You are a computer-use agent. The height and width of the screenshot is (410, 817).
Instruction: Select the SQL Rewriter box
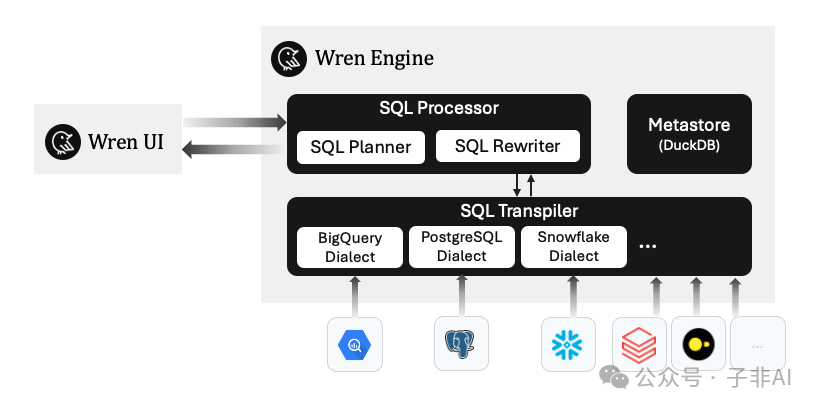pos(507,146)
